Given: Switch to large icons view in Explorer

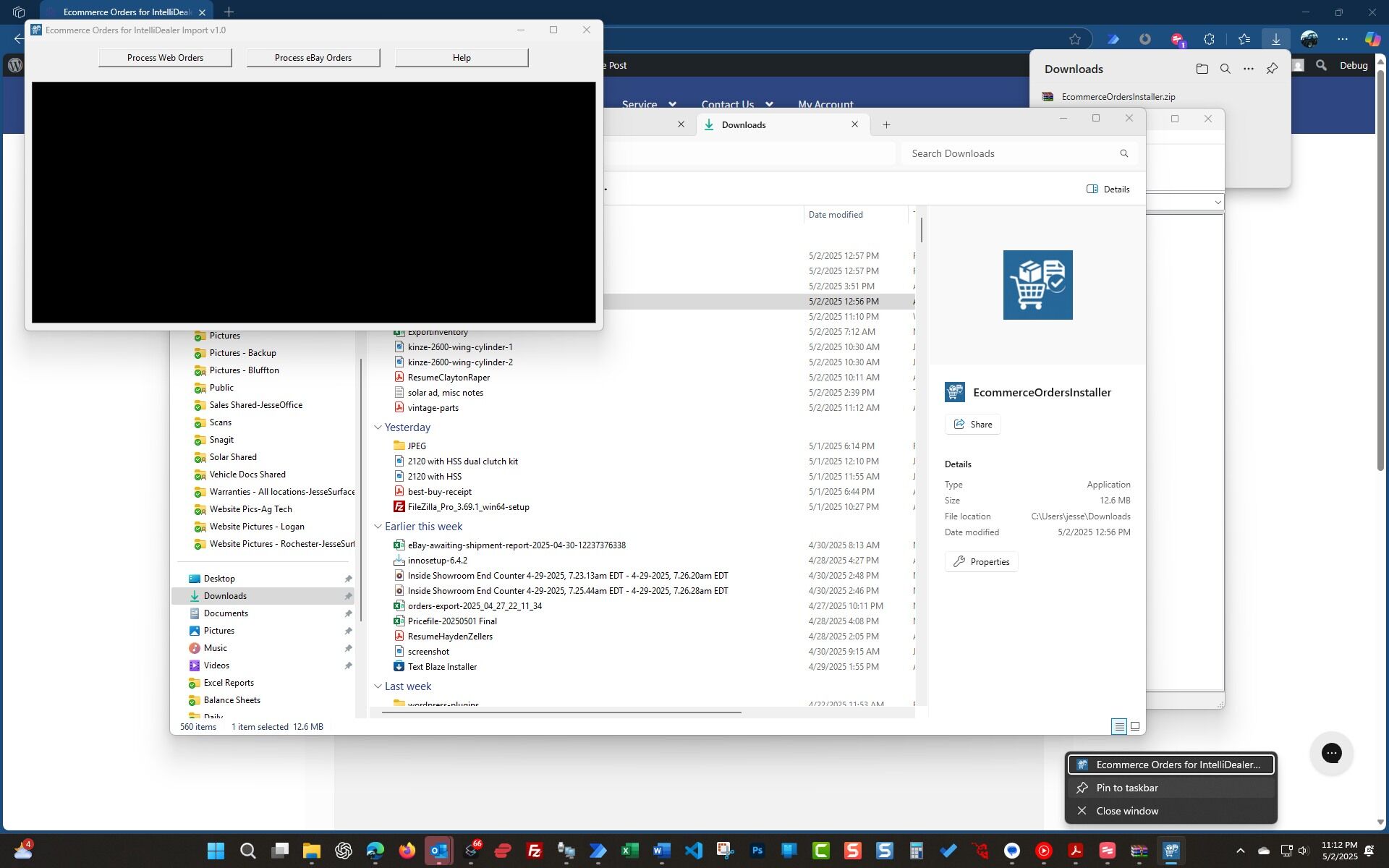Looking at the screenshot, I should pyautogui.click(x=1135, y=726).
